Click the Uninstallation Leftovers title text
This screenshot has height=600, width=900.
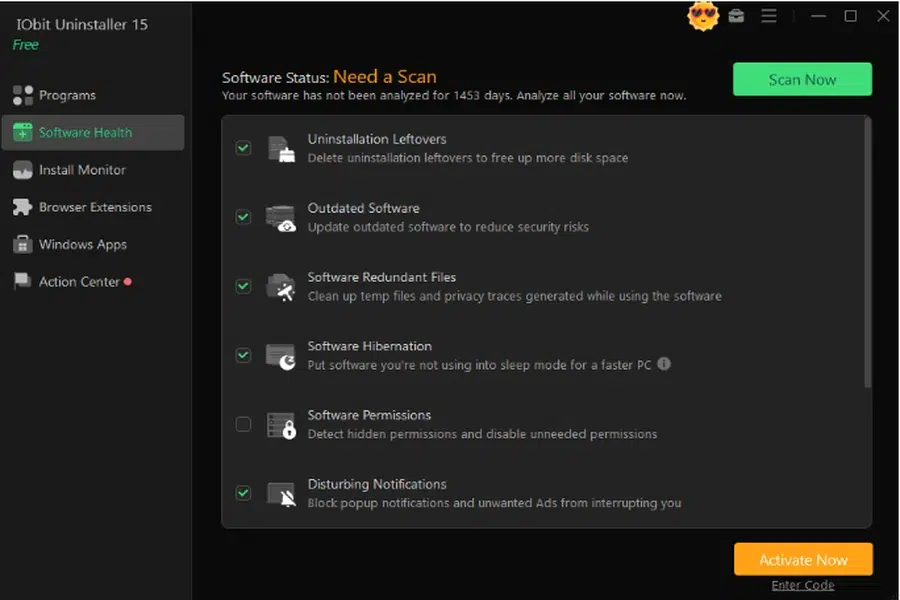[377, 139]
